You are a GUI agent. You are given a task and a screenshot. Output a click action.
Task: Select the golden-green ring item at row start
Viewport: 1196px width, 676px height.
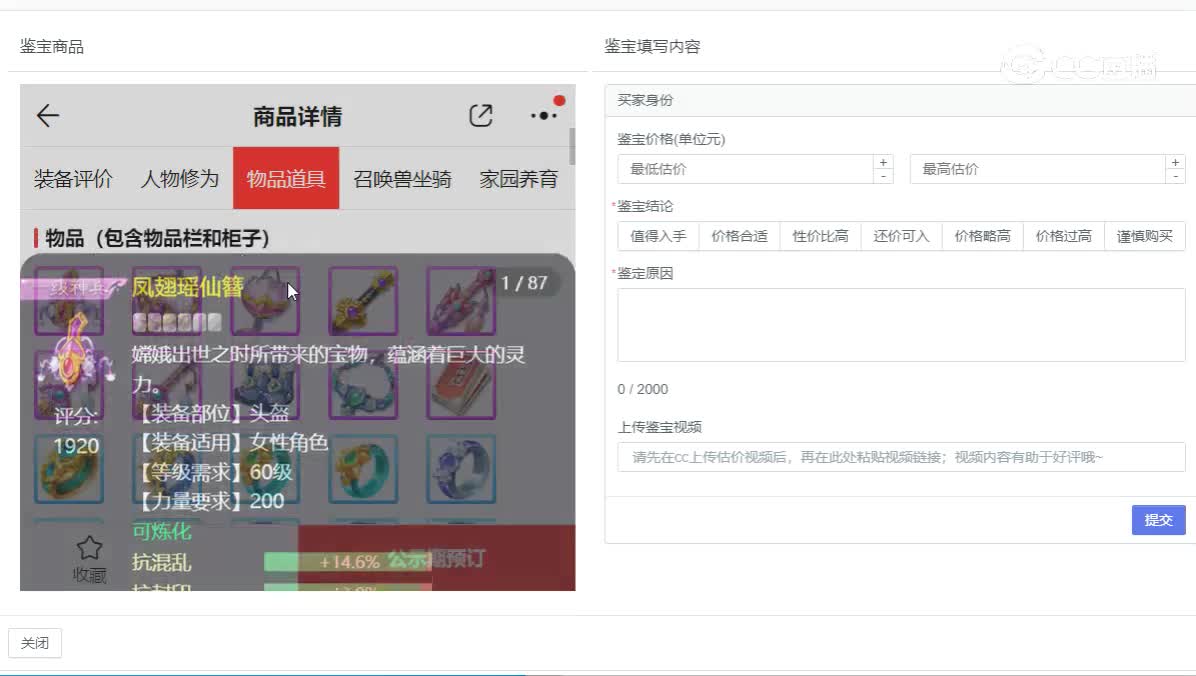(69, 469)
